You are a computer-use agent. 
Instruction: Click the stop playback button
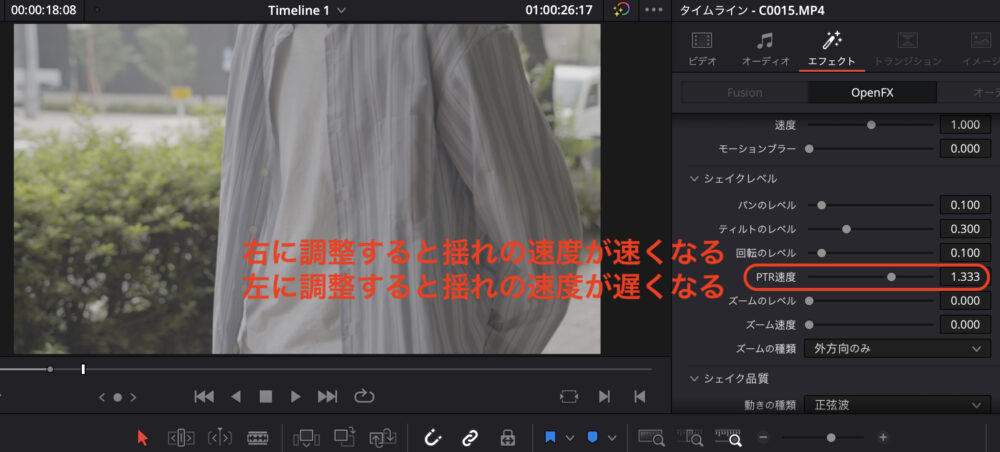coord(266,396)
